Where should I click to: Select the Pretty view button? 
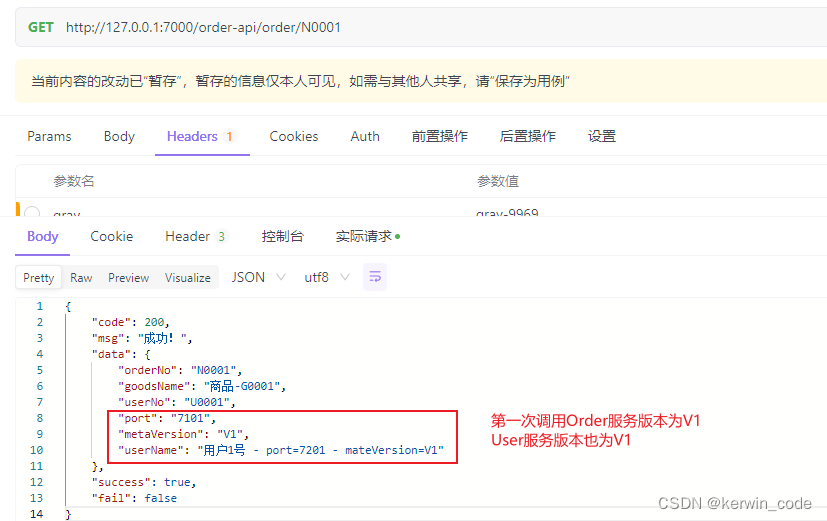tap(39, 277)
